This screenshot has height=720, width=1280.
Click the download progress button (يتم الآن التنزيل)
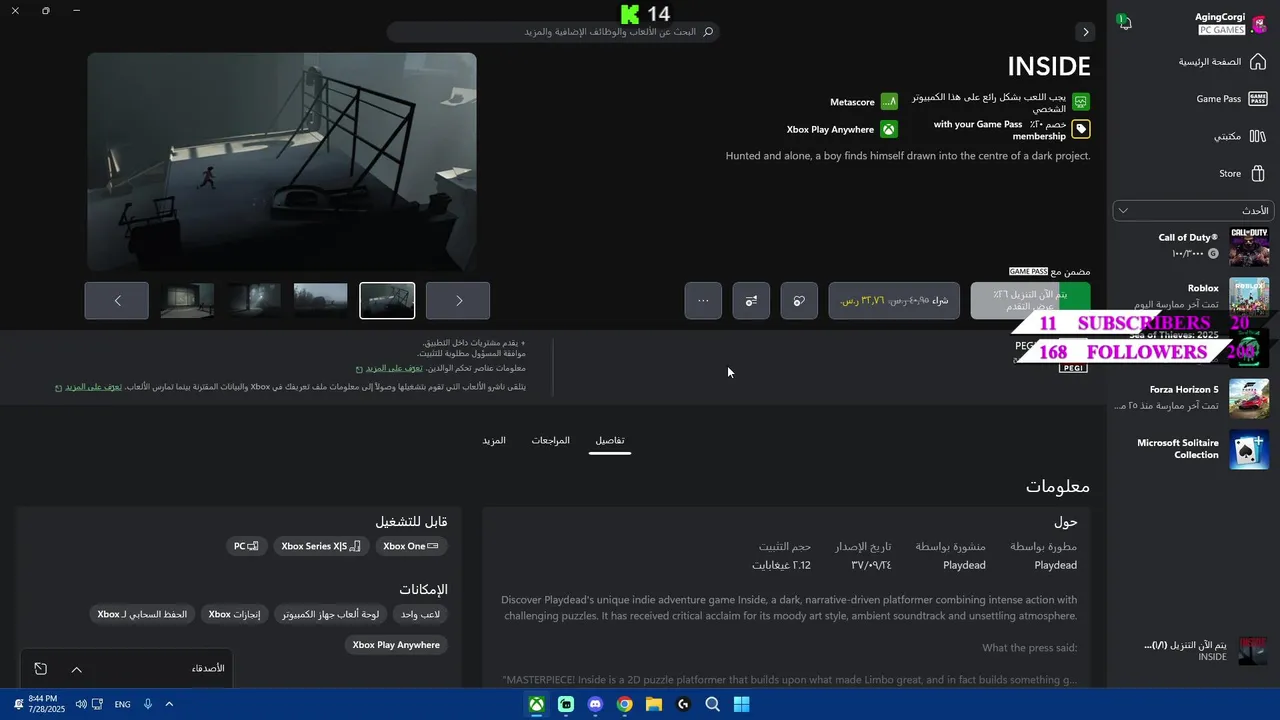coord(1030,301)
